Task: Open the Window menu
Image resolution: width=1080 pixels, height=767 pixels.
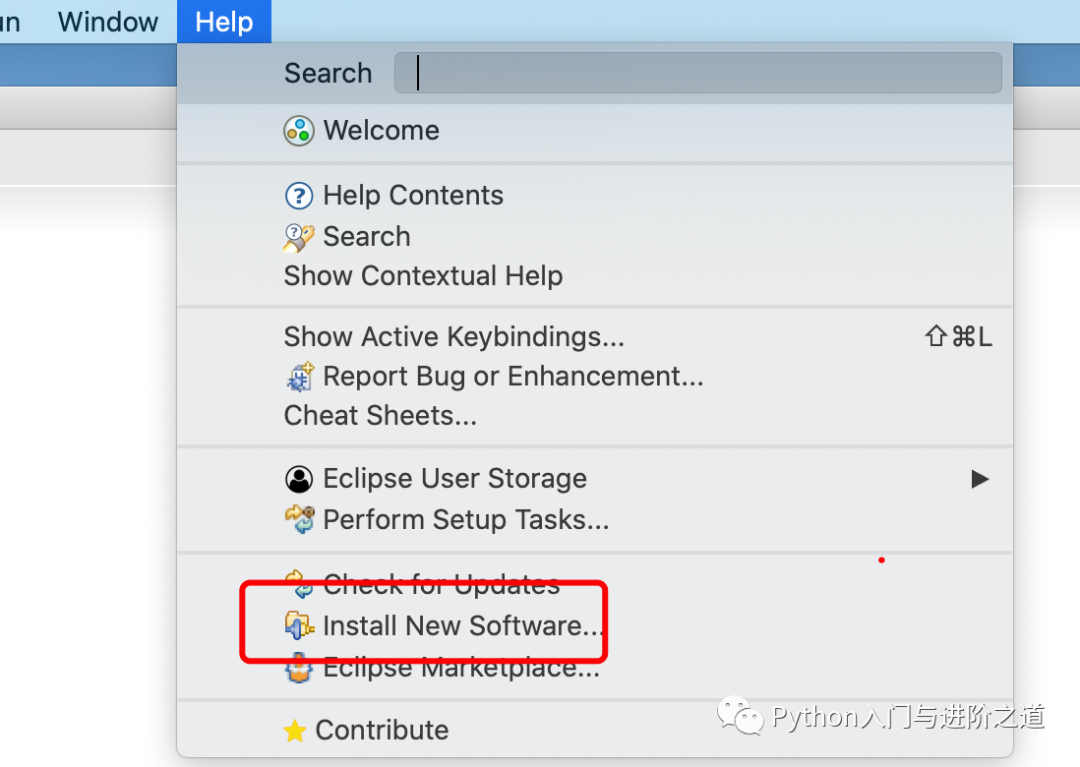Action: coord(107,21)
